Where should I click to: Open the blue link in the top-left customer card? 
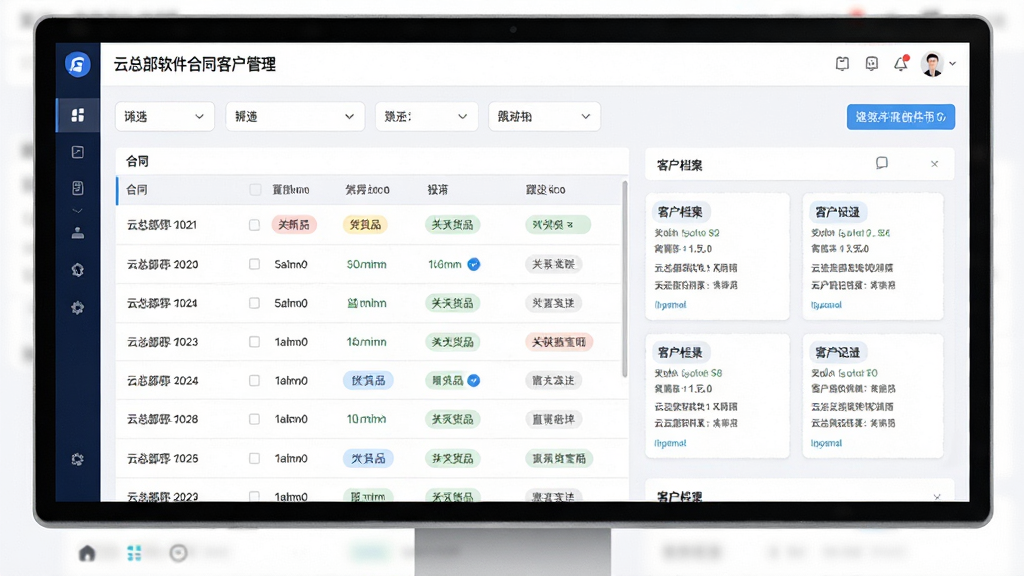[x=670, y=305]
